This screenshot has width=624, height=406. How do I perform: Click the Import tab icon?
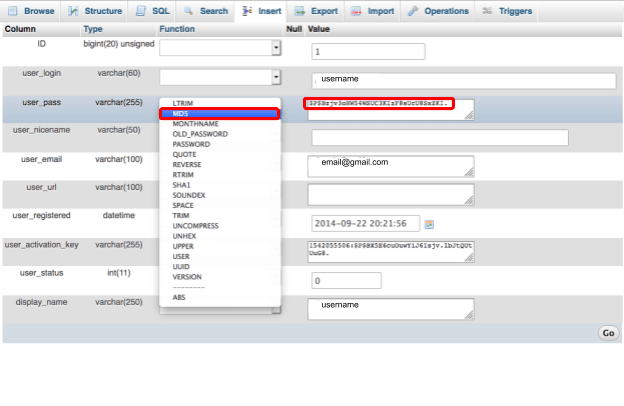pos(356,11)
